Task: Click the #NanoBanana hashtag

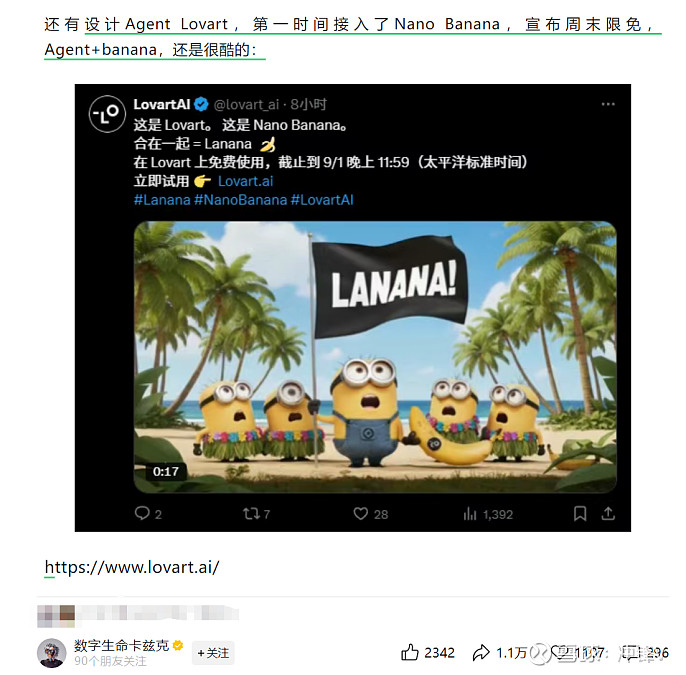Action: coord(240,200)
